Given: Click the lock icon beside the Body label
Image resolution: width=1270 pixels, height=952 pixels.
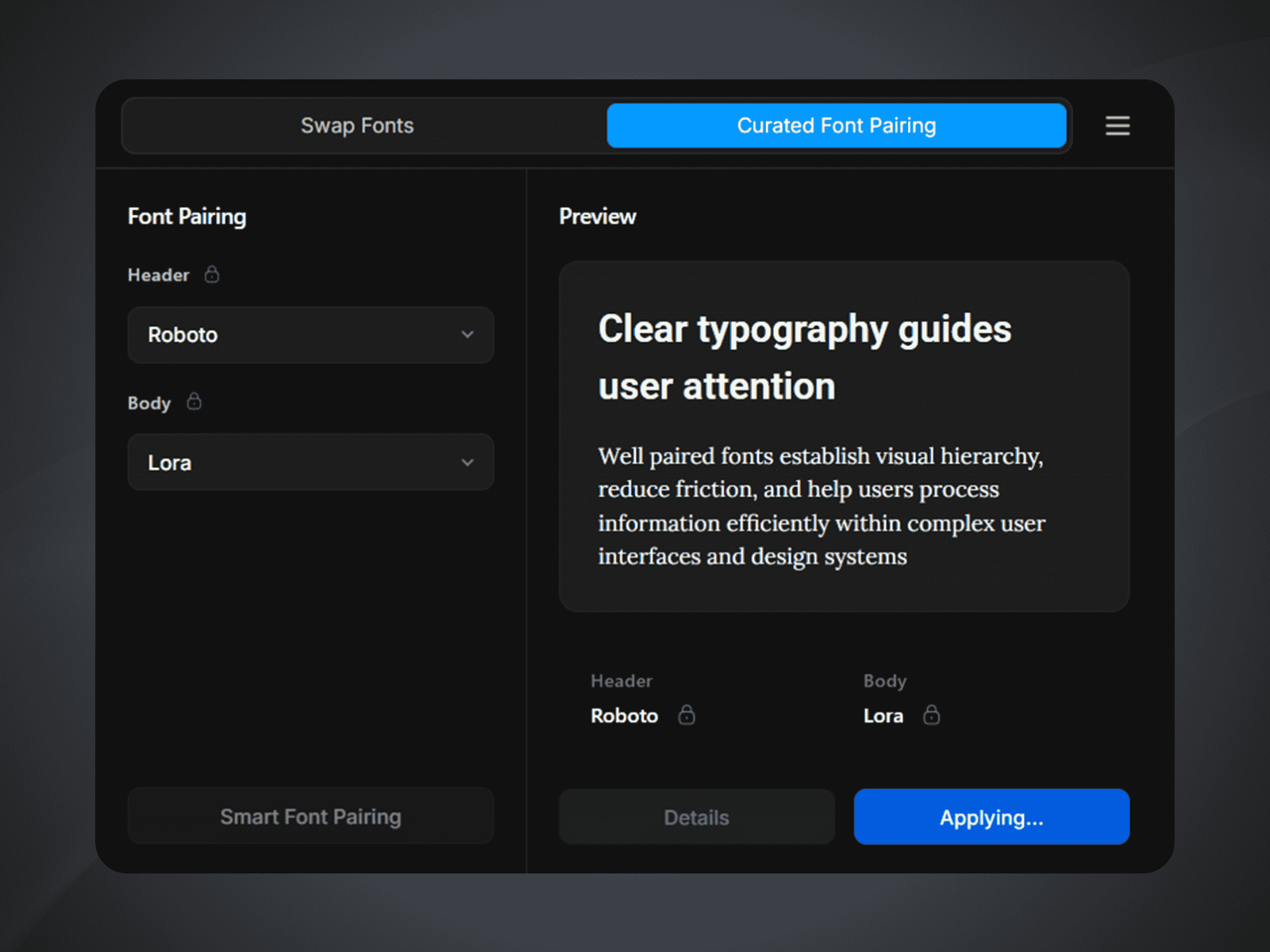Looking at the screenshot, I should tap(194, 402).
